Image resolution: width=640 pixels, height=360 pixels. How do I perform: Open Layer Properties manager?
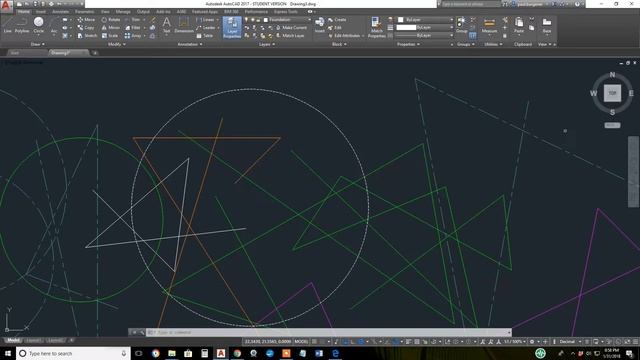(x=232, y=28)
